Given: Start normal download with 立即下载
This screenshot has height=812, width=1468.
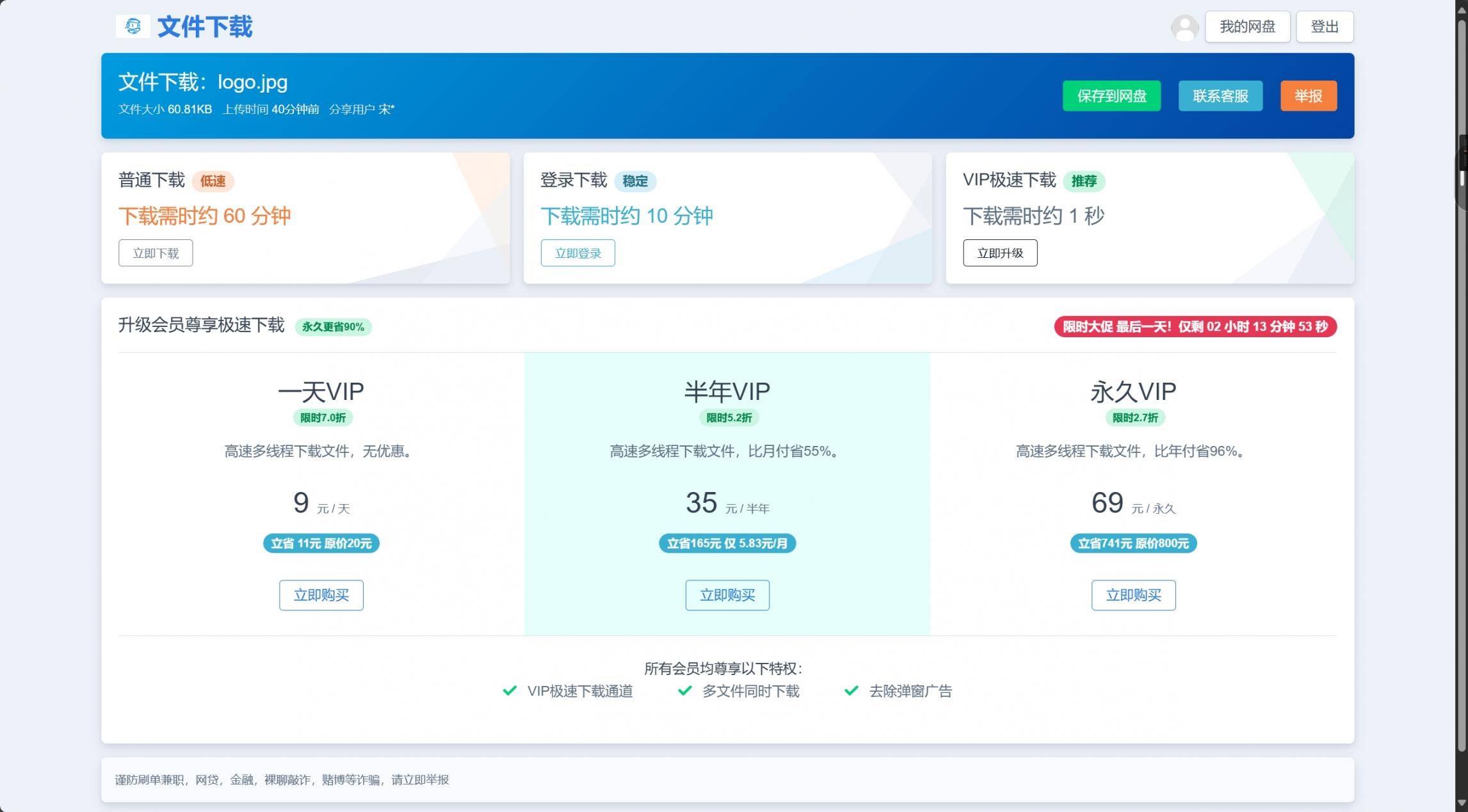Looking at the screenshot, I should click(x=156, y=253).
